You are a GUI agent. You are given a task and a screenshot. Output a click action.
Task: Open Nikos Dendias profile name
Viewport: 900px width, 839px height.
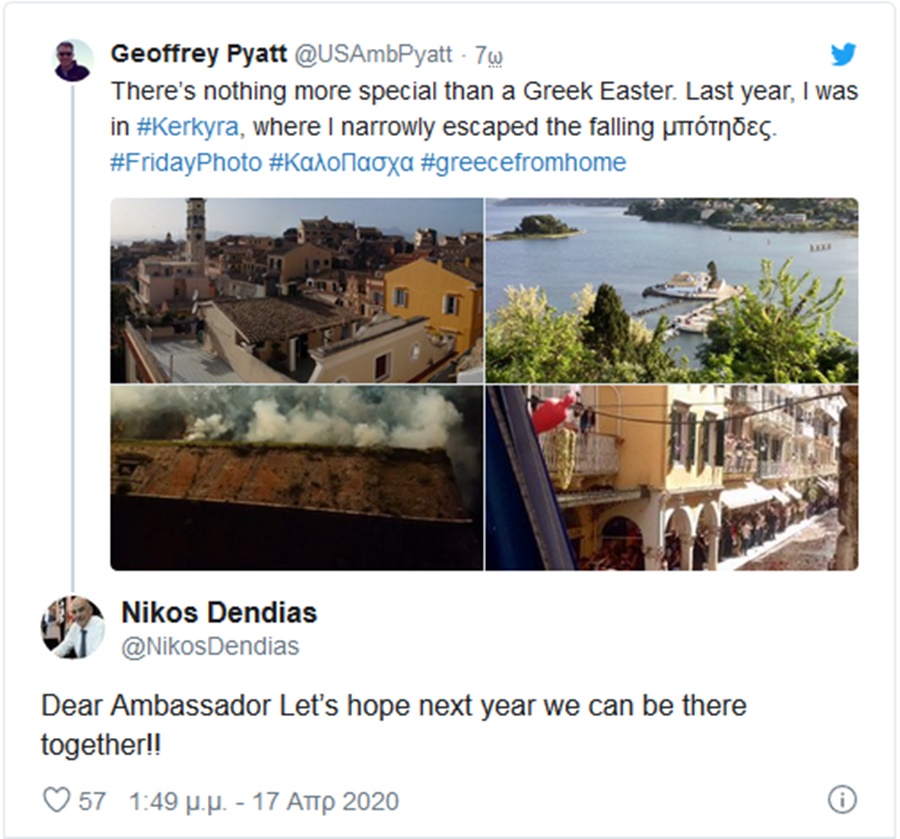[219, 611]
